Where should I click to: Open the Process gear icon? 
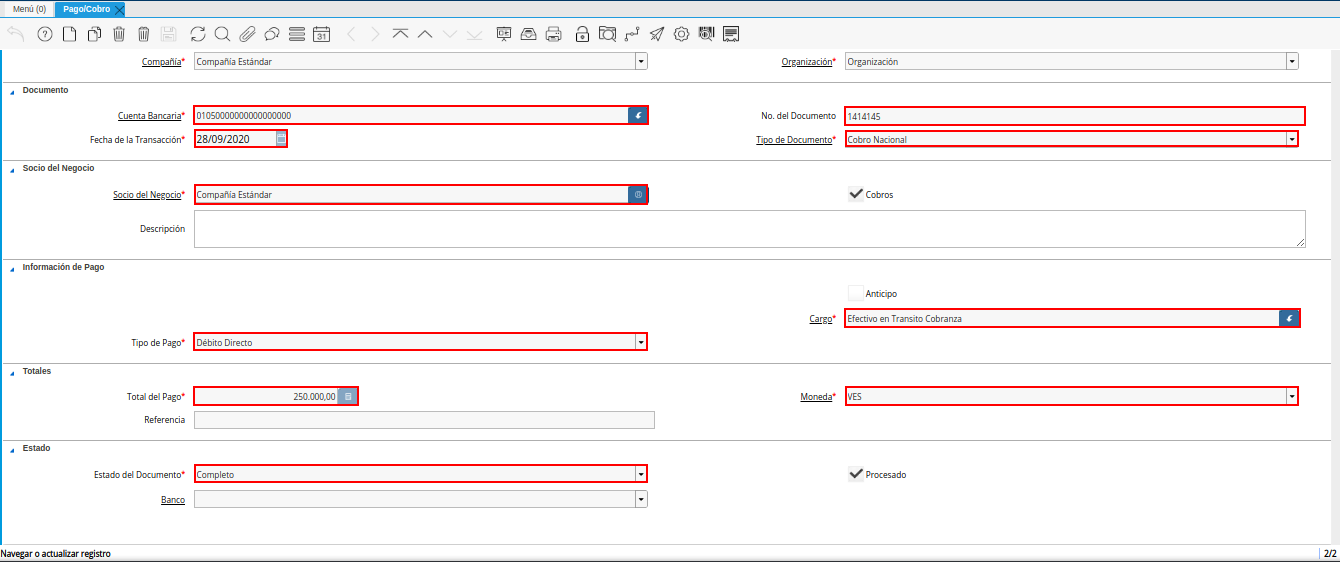[682, 34]
